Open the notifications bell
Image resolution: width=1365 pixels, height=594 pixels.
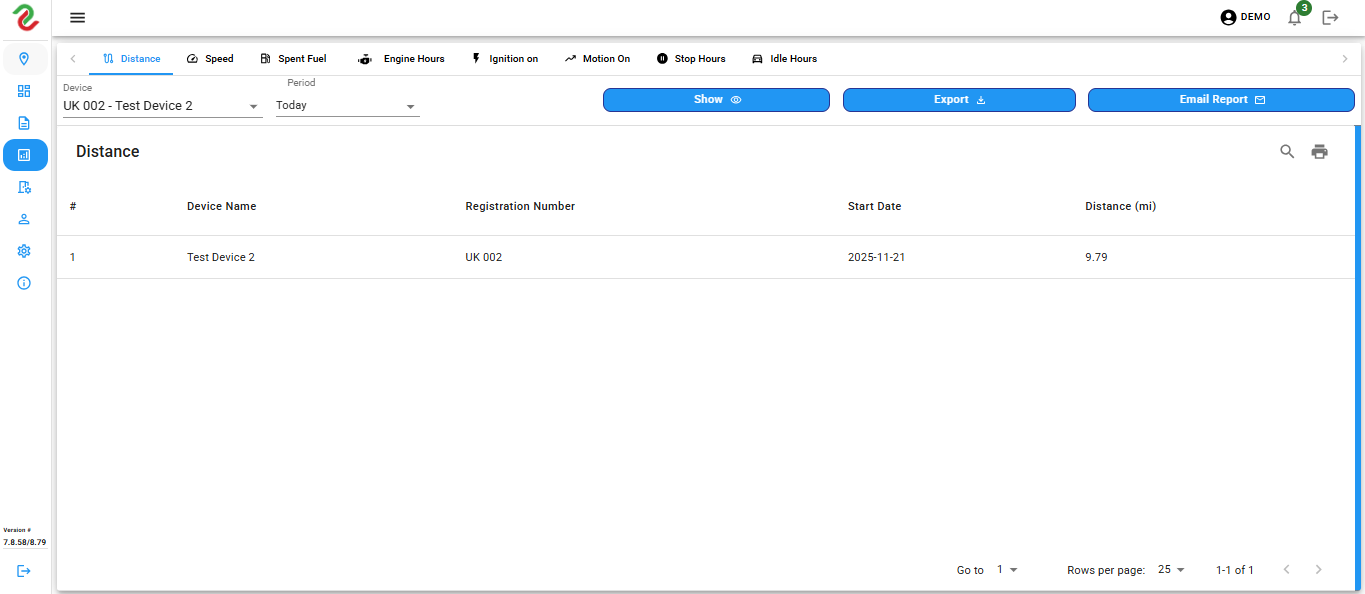pos(1294,18)
